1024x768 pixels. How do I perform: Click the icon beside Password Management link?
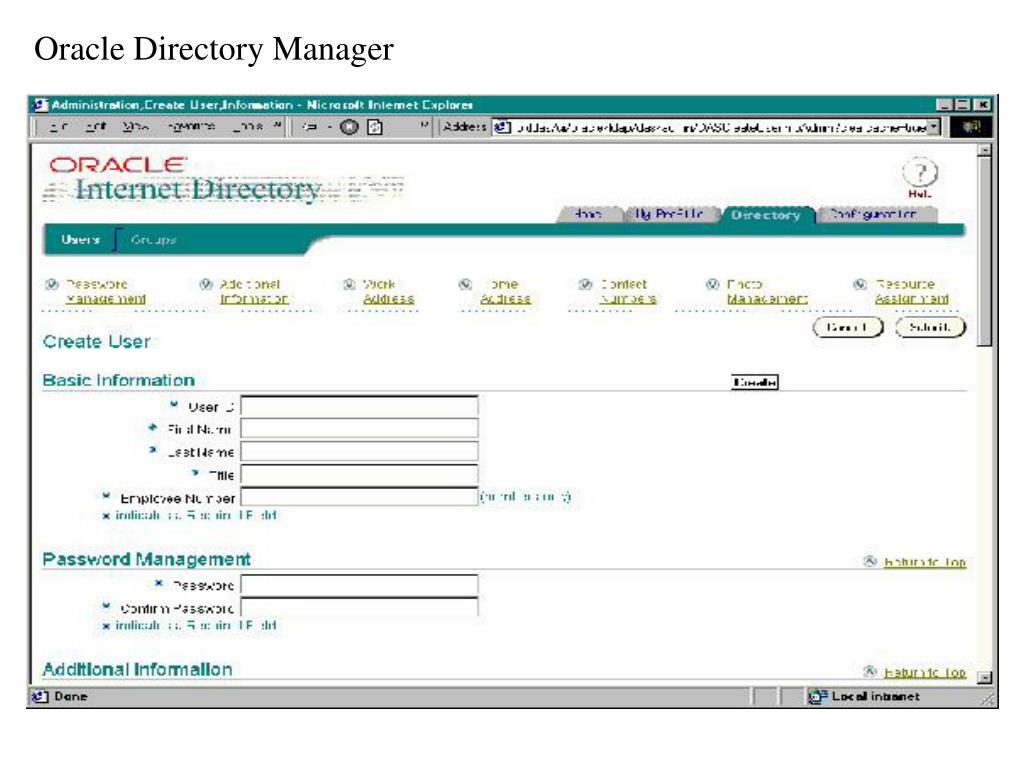52,284
